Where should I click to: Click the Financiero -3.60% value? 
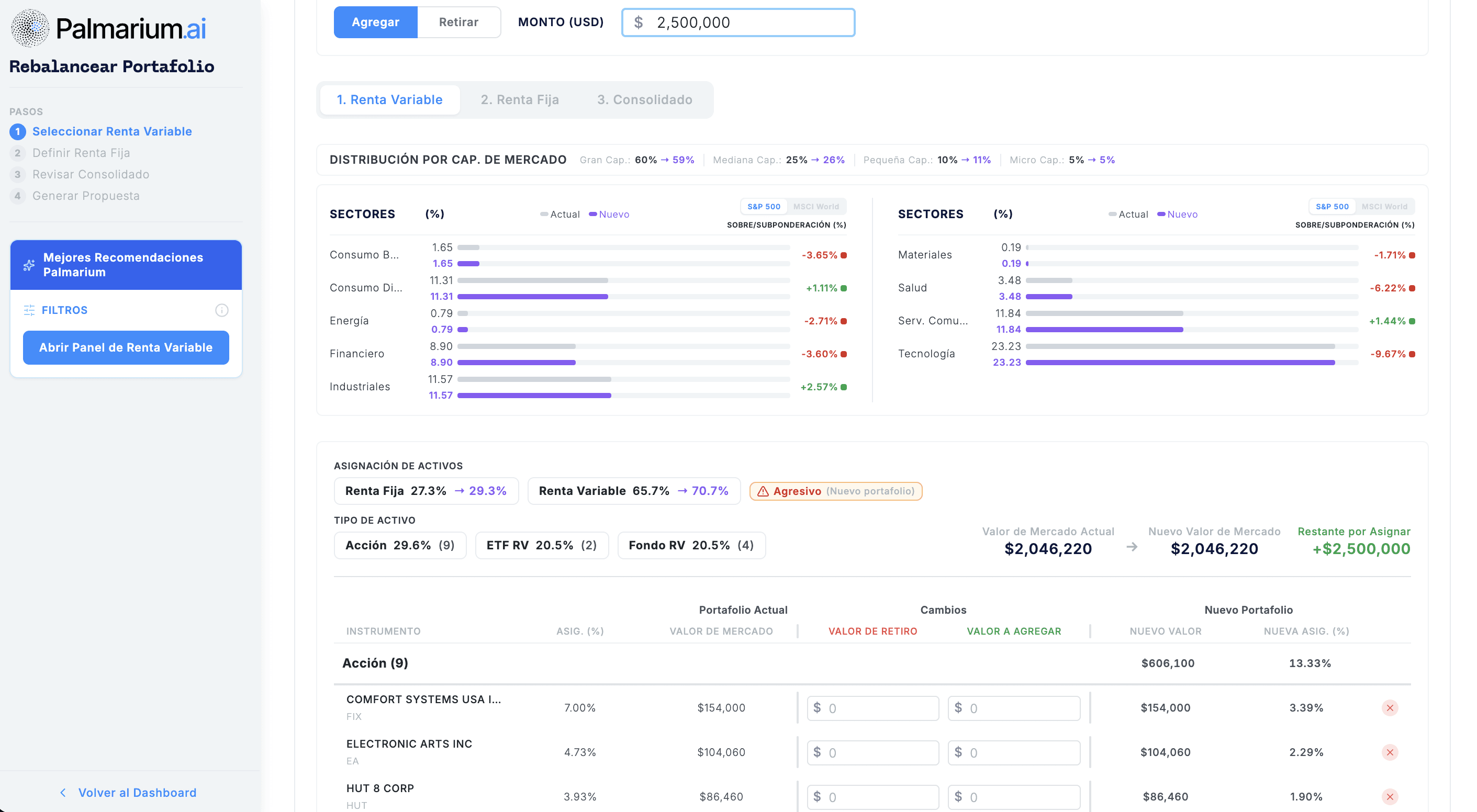pos(819,354)
